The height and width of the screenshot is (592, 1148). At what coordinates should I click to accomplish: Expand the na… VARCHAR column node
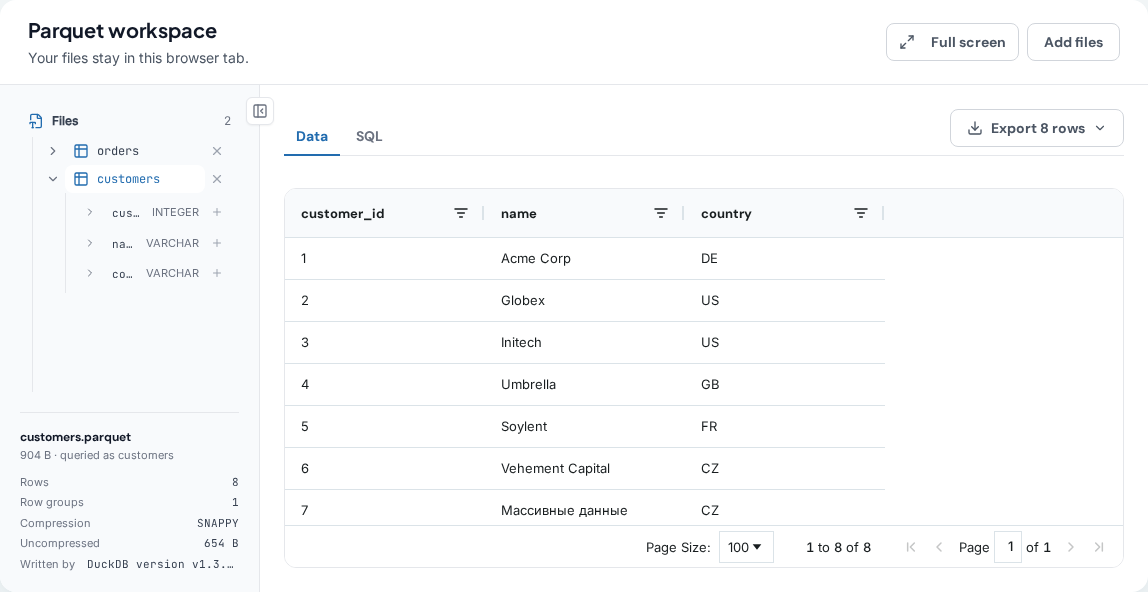tap(89, 243)
